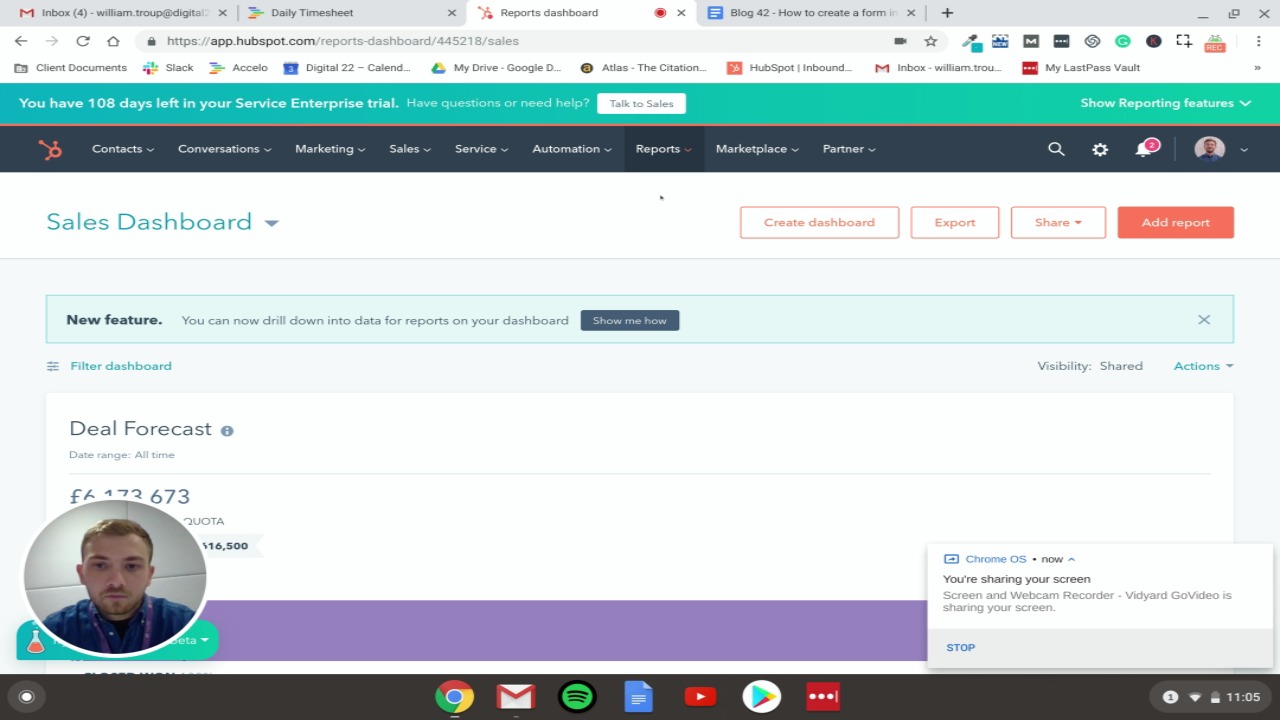The height and width of the screenshot is (720, 1280).
Task: Stop screen sharing via the STOP link
Action: [x=960, y=647]
